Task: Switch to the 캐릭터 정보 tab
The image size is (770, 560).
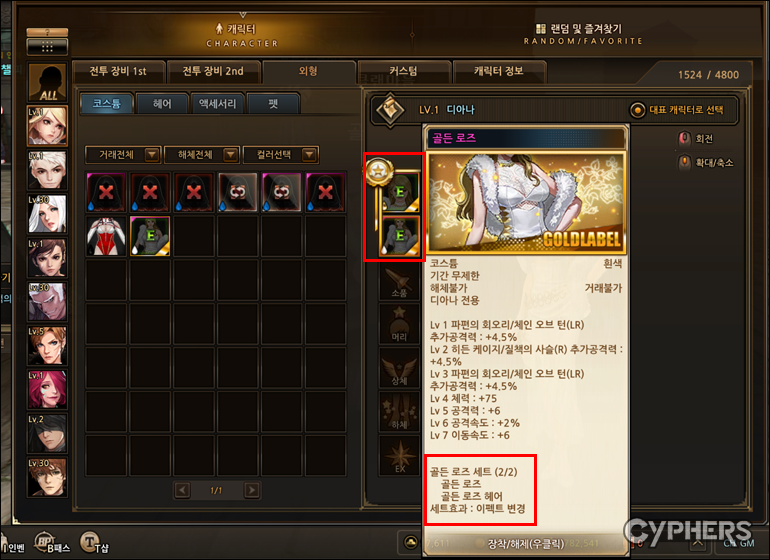Action: click(x=498, y=71)
